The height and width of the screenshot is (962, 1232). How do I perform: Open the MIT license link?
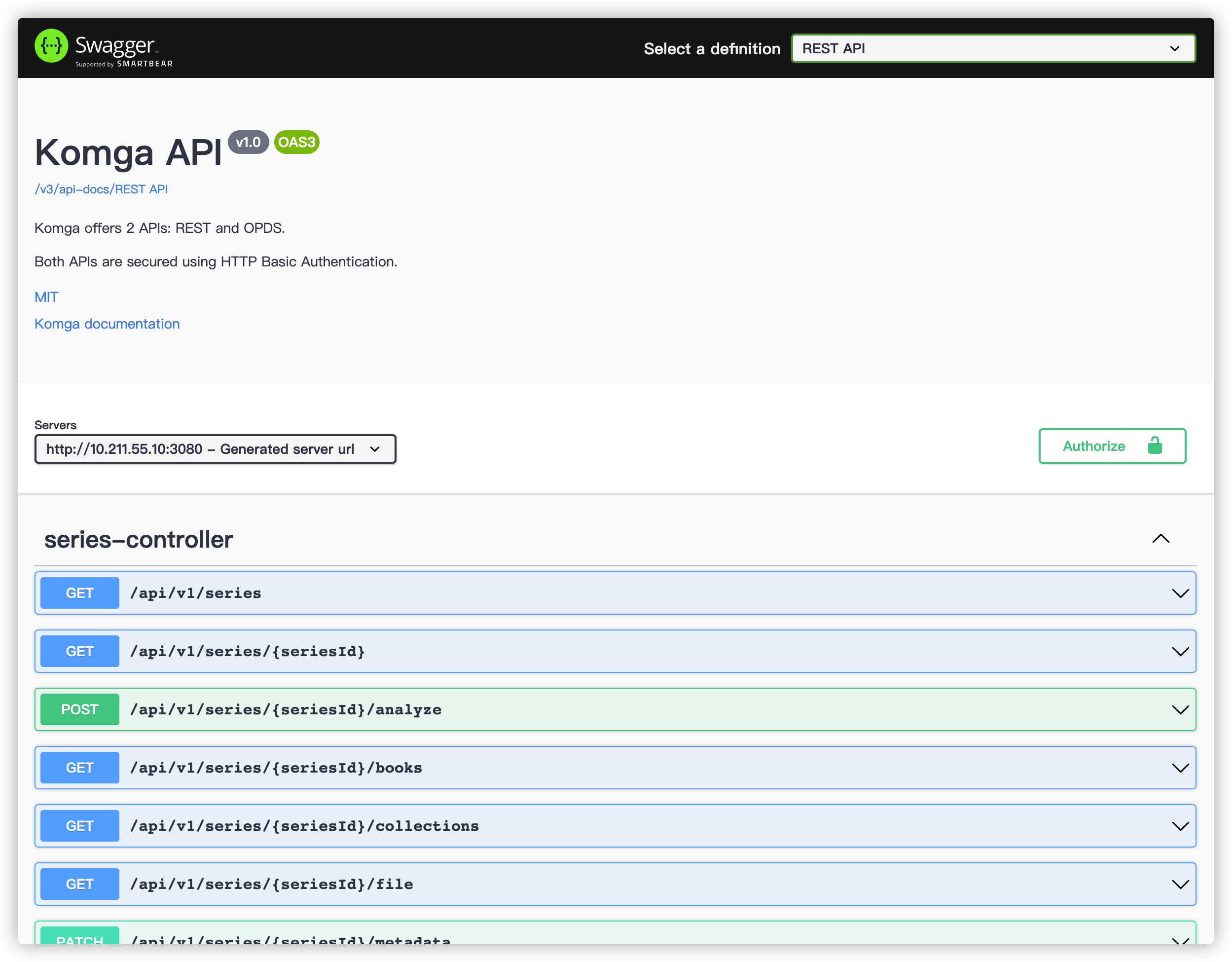pyautogui.click(x=46, y=297)
